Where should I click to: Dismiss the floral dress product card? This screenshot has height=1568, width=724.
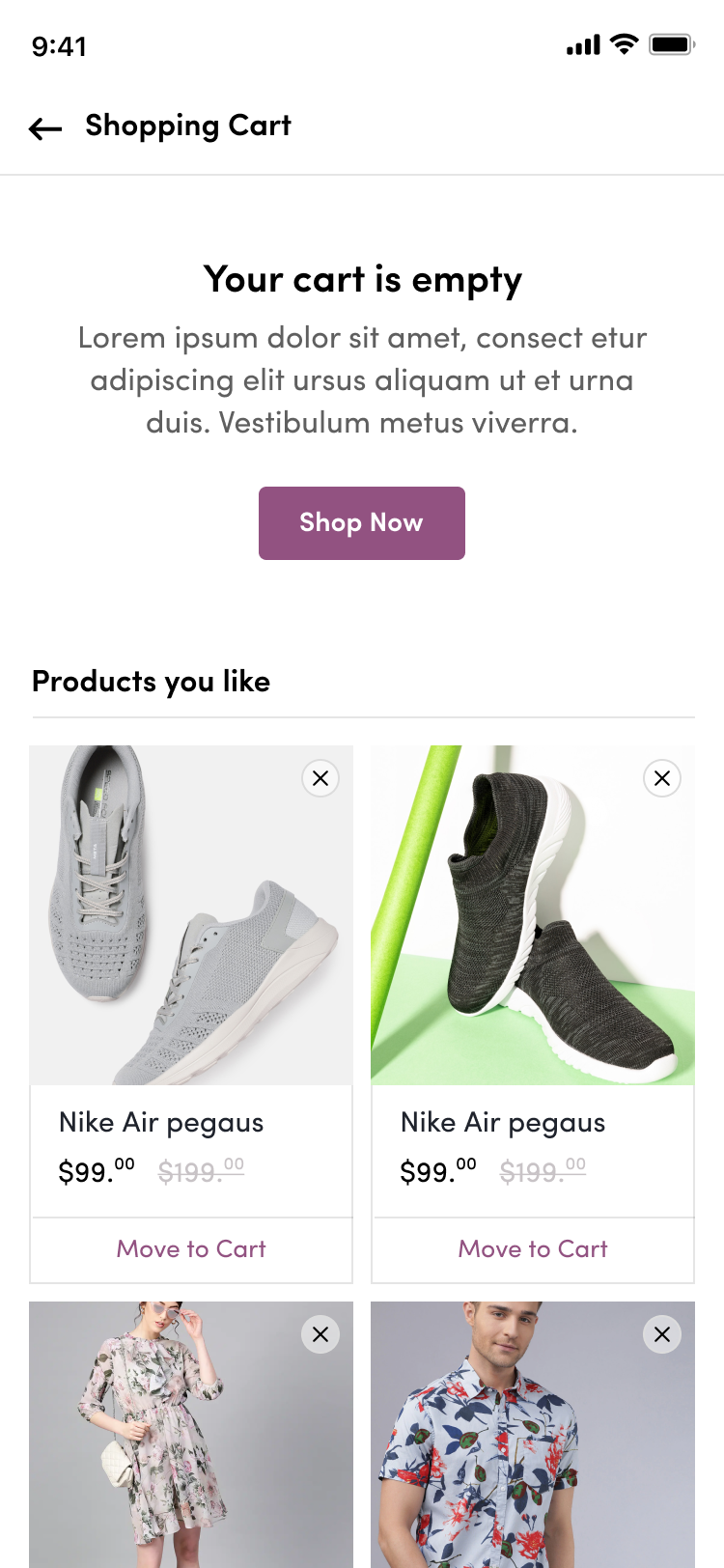(x=320, y=1334)
